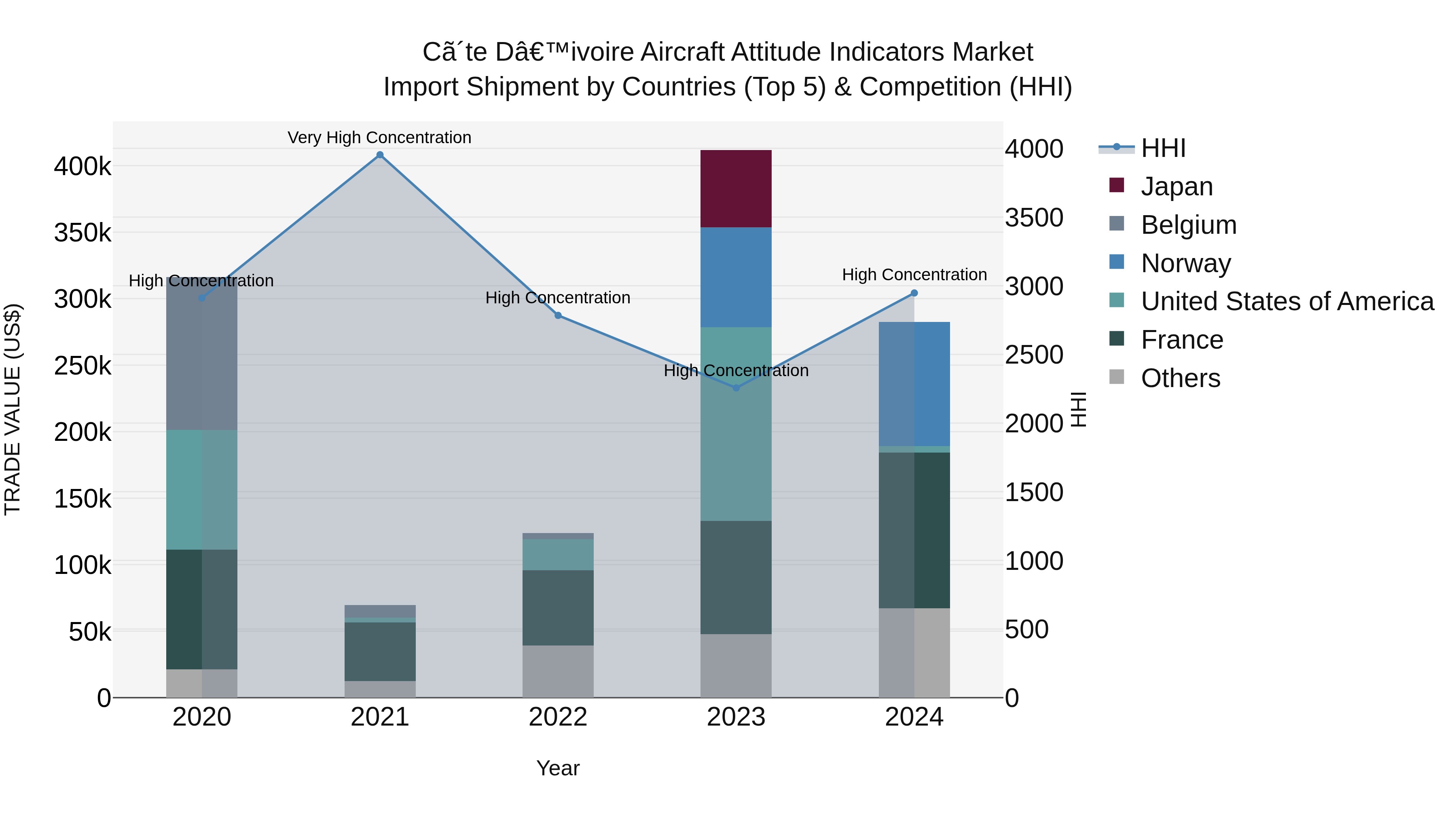Click the Japan segment in the 2023 bar
The height and width of the screenshot is (819, 1456).
(x=736, y=189)
